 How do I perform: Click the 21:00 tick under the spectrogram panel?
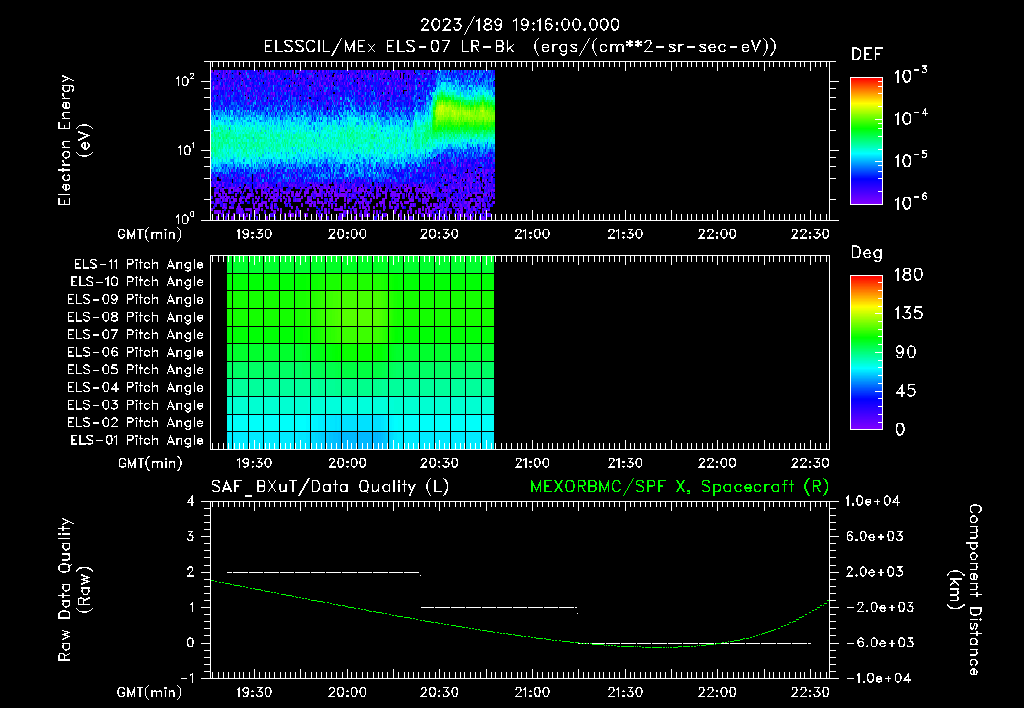pyautogui.click(x=532, y=234)
